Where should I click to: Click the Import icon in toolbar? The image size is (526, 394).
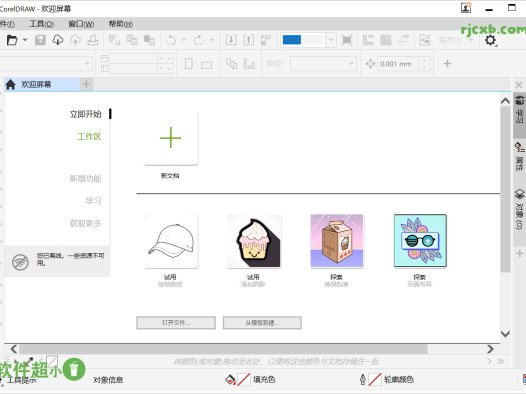coord(231,40)
